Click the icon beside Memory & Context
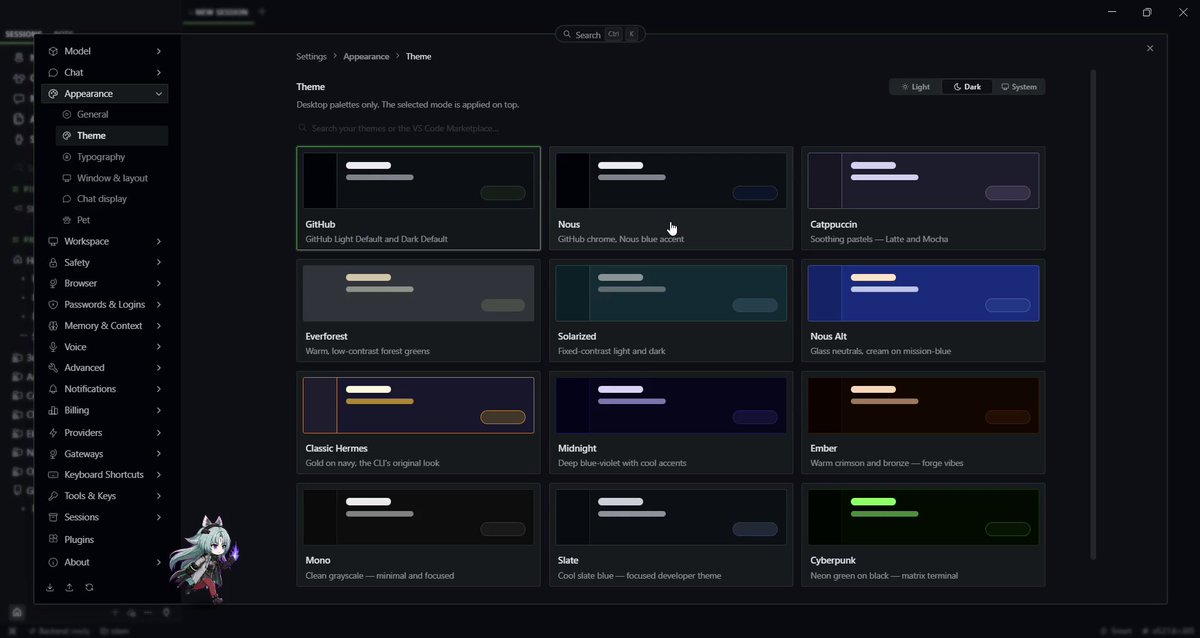Image resolution: width=1200 pixels, height=638 pixels. click(53, 326)
